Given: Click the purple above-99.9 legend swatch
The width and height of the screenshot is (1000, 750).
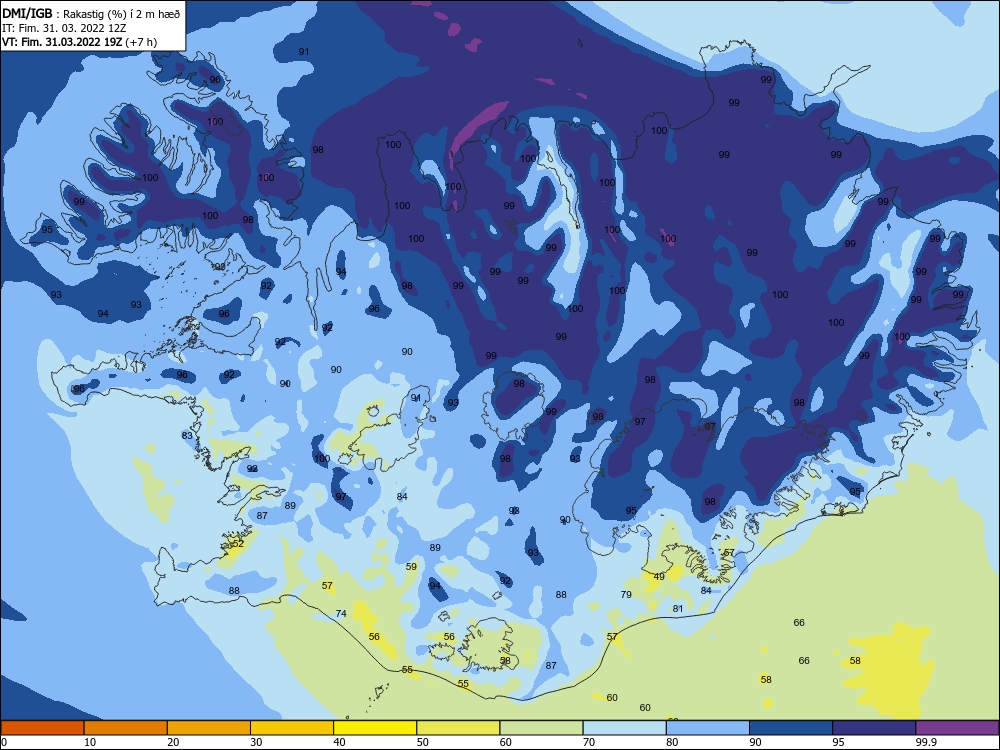Looking at the screenshot, I should 957,728.
